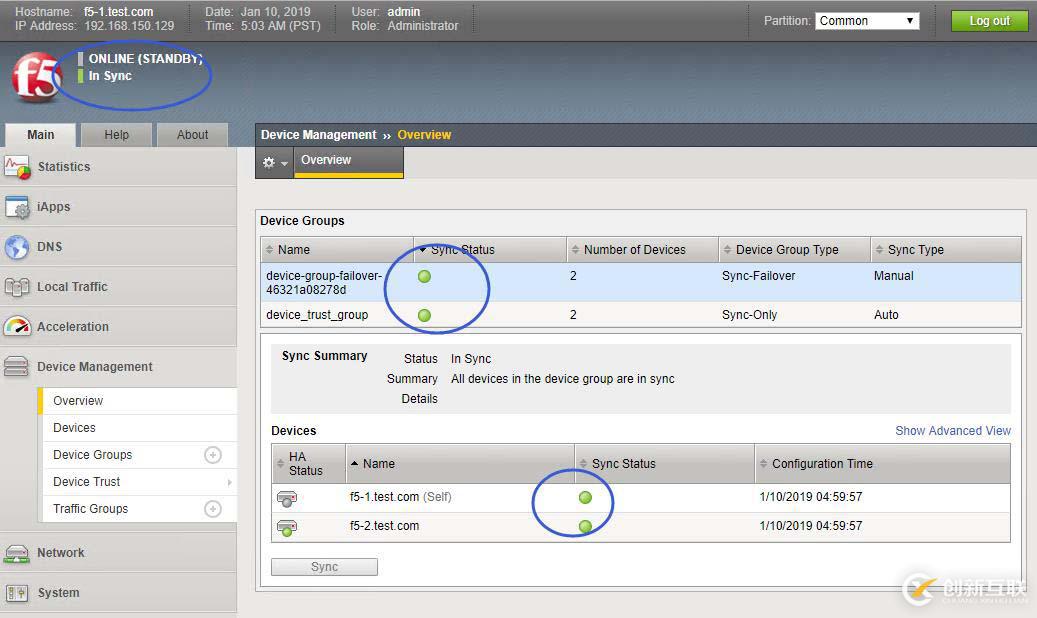The width and height of the screenshot is (1037, 618).
Task: Click the iApps gear icon
Action: pyautogui.click(x=17, y=207)
